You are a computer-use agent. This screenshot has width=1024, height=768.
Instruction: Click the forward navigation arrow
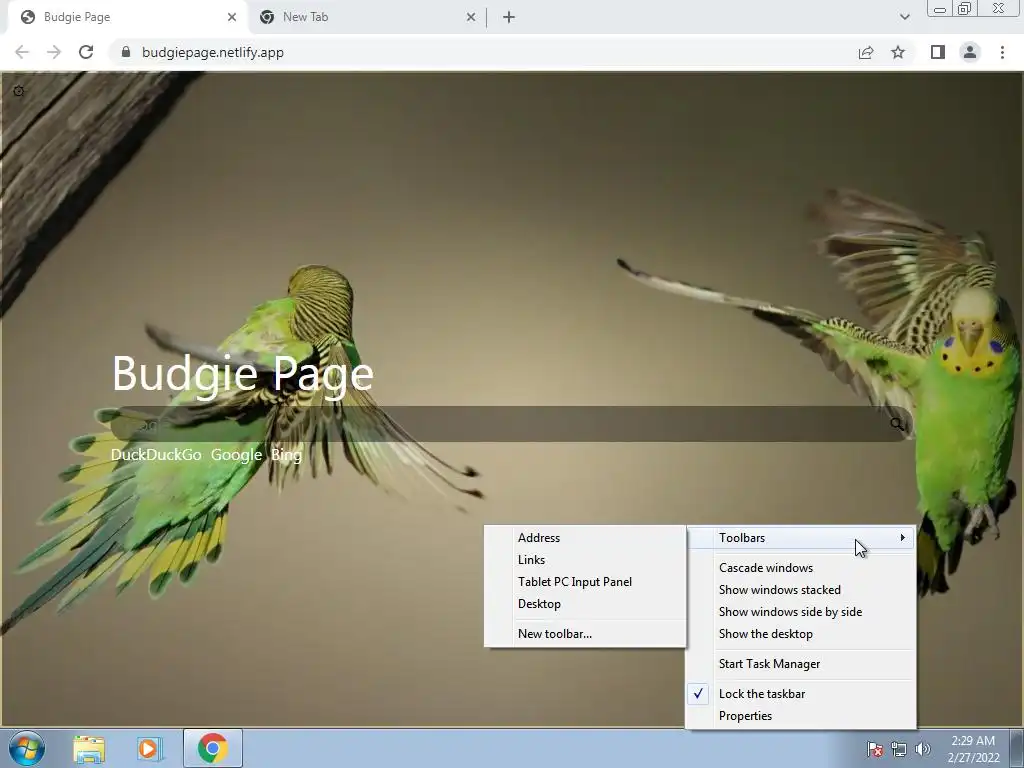tap(54, 52)
